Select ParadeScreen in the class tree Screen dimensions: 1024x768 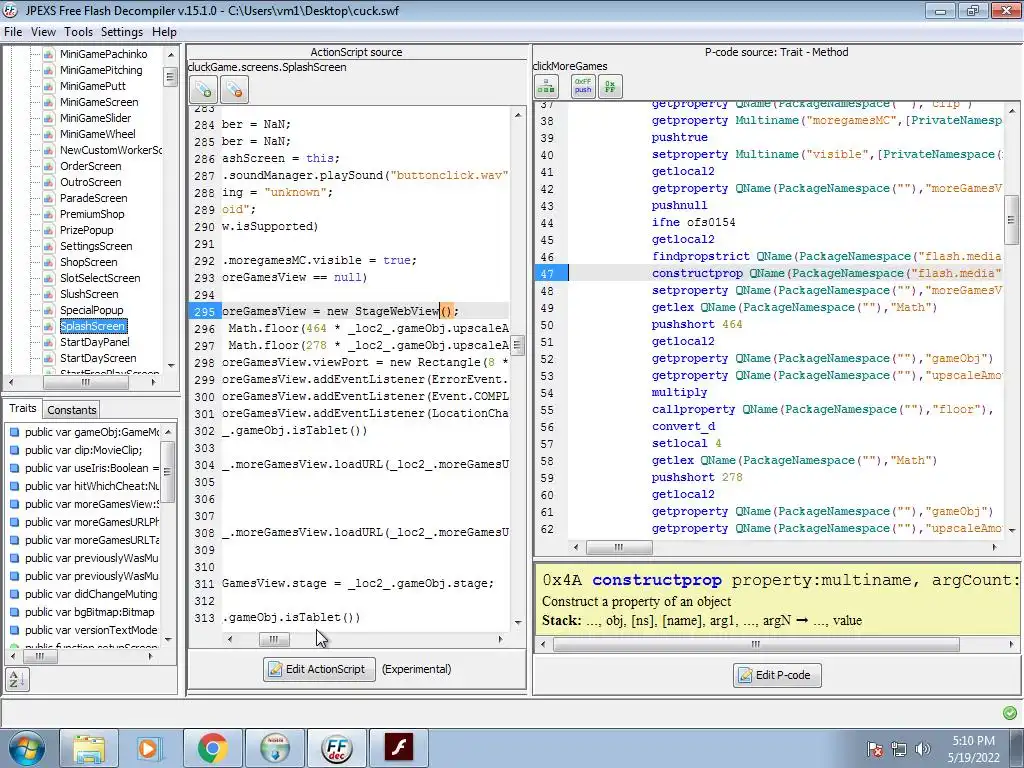pyautogui.click(x=93, y=198)
